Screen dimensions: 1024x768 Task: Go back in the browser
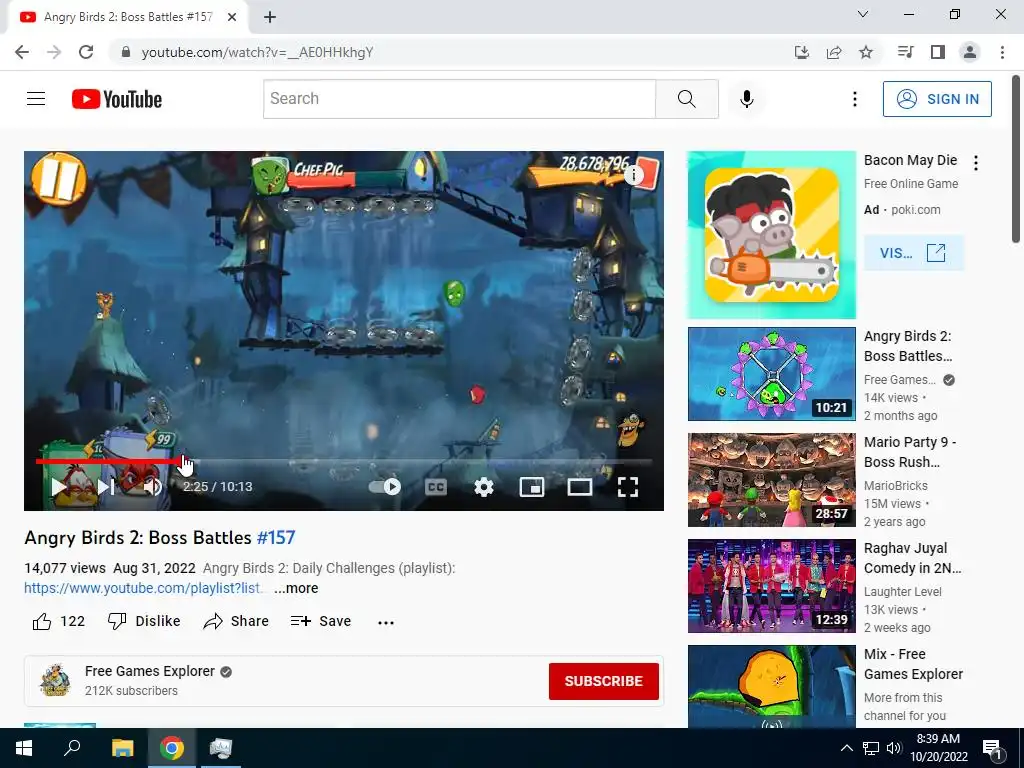coord(22,52)
